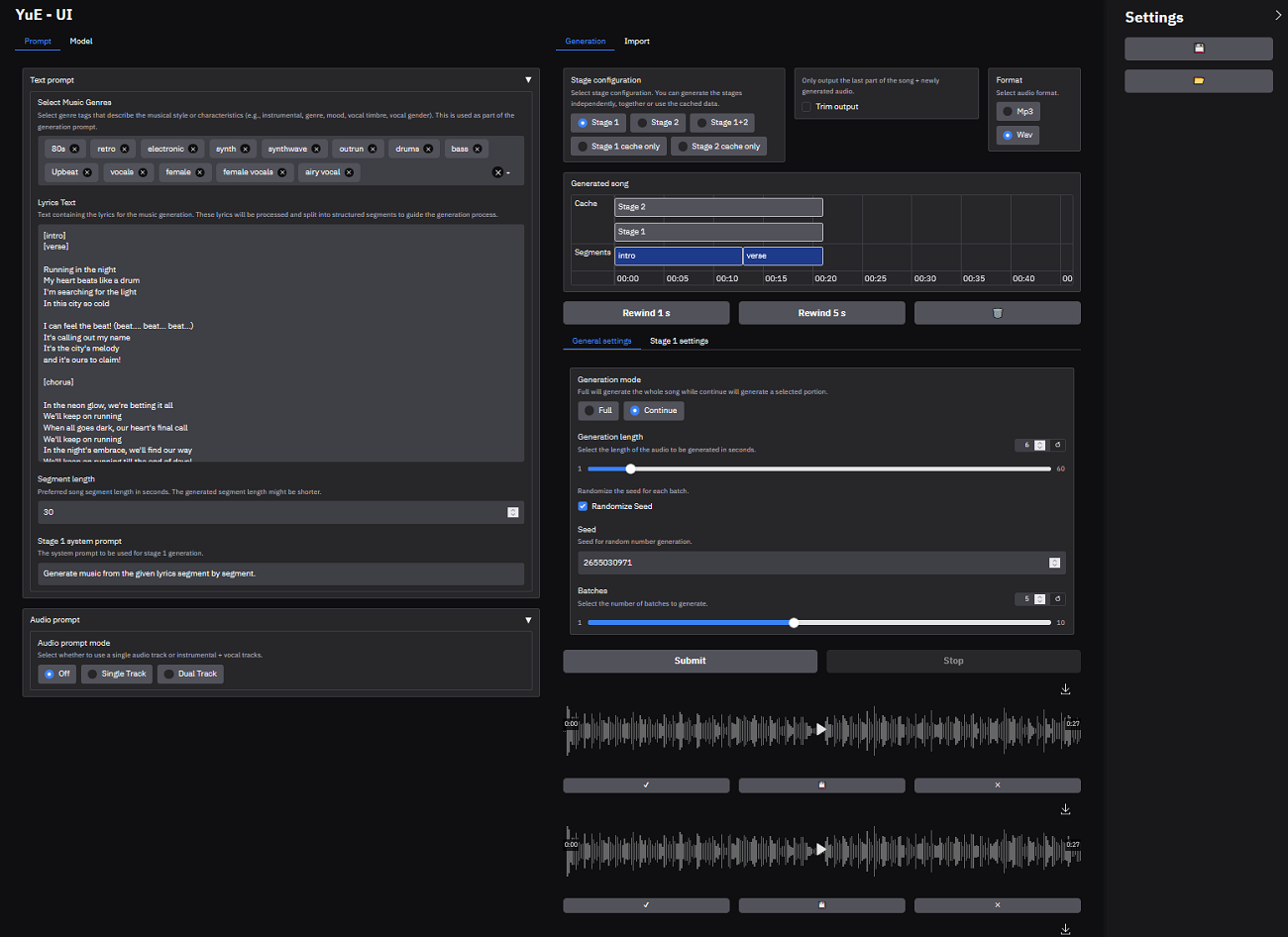Discard second audio with X button
The height and width of the screenshot is (937, 1288).
click(x=997, y=905)
